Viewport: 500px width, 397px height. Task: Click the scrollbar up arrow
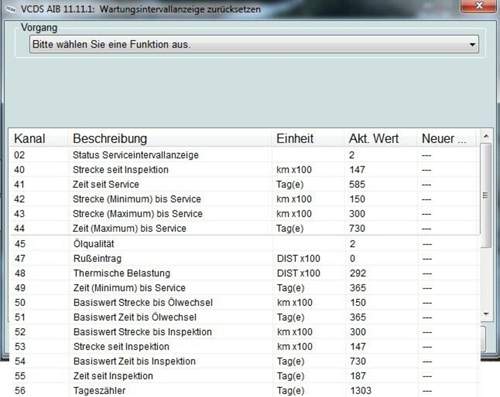[x=486, y=136]
